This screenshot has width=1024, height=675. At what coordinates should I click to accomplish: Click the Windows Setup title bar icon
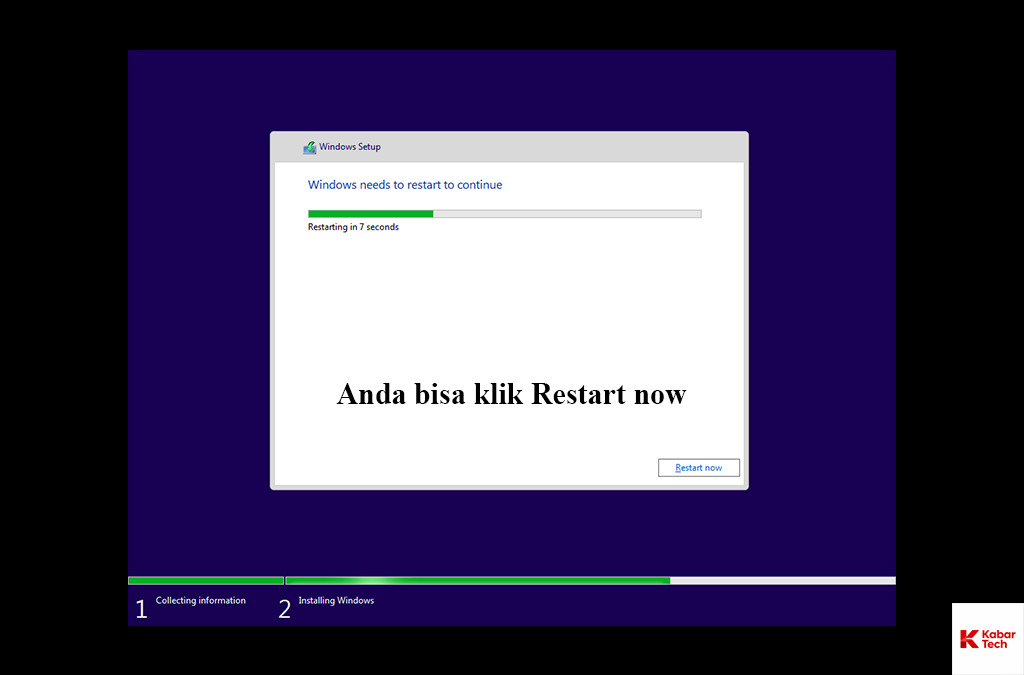pyautogui.click(x=310, y=147)
